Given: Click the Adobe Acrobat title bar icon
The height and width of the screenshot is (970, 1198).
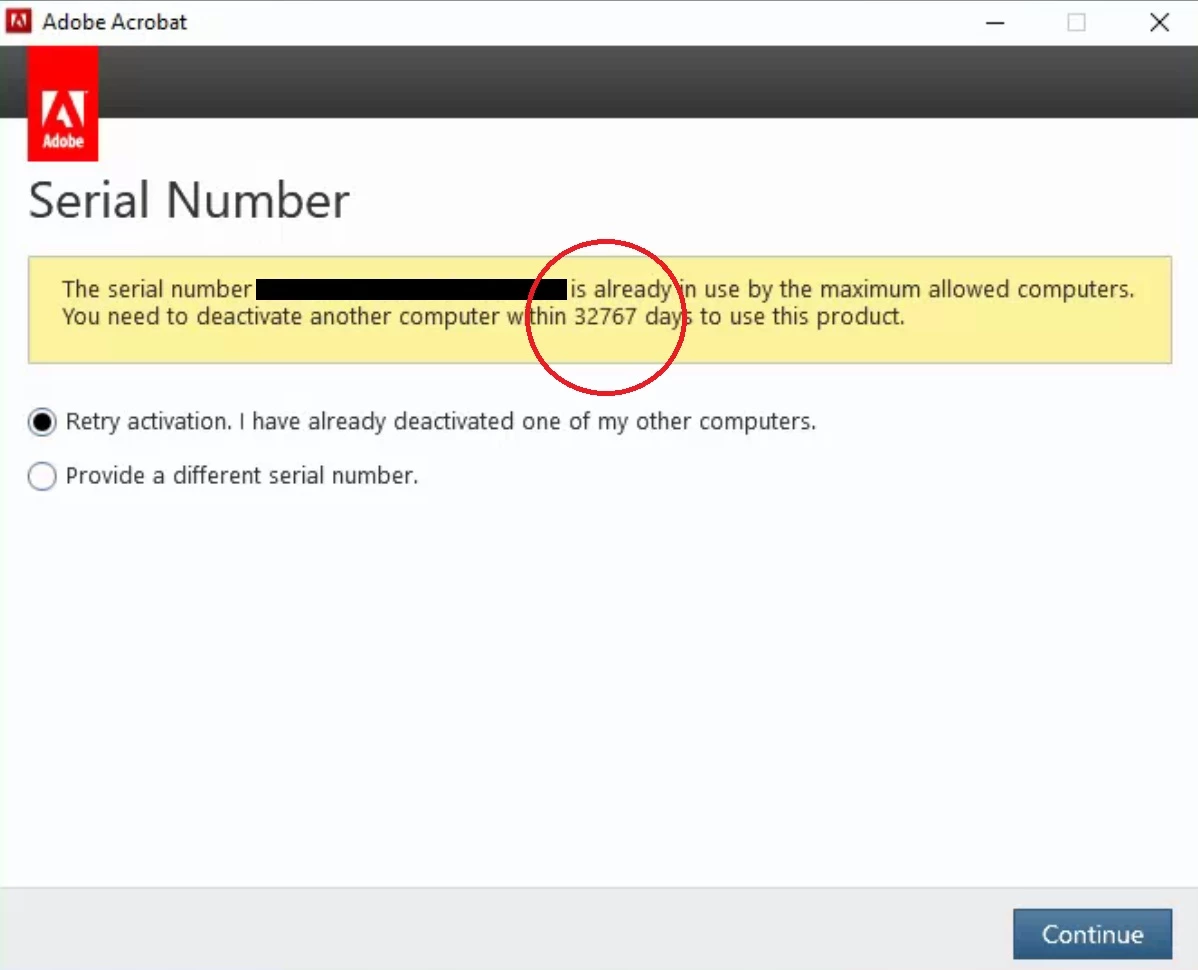Looking at the screenshot, I should tap(18, 21).
